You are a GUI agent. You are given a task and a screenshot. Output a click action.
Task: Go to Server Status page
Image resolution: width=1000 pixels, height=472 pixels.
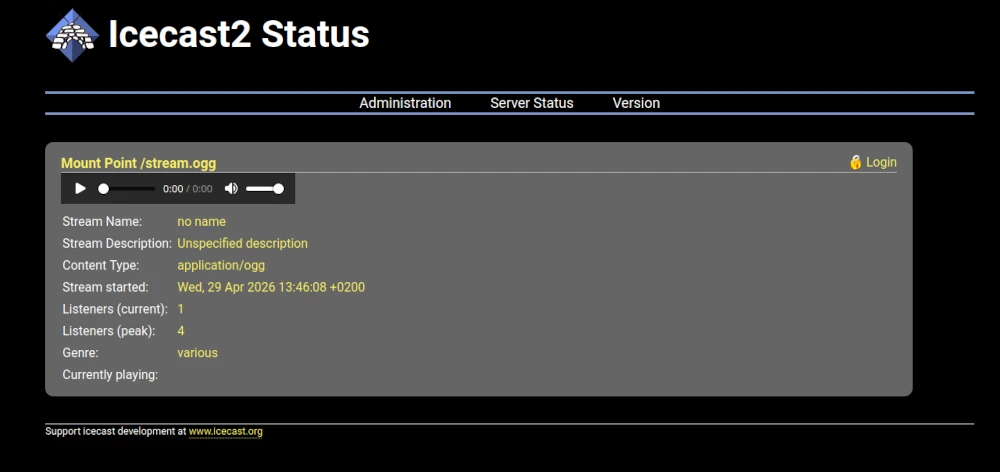(532, 103)
